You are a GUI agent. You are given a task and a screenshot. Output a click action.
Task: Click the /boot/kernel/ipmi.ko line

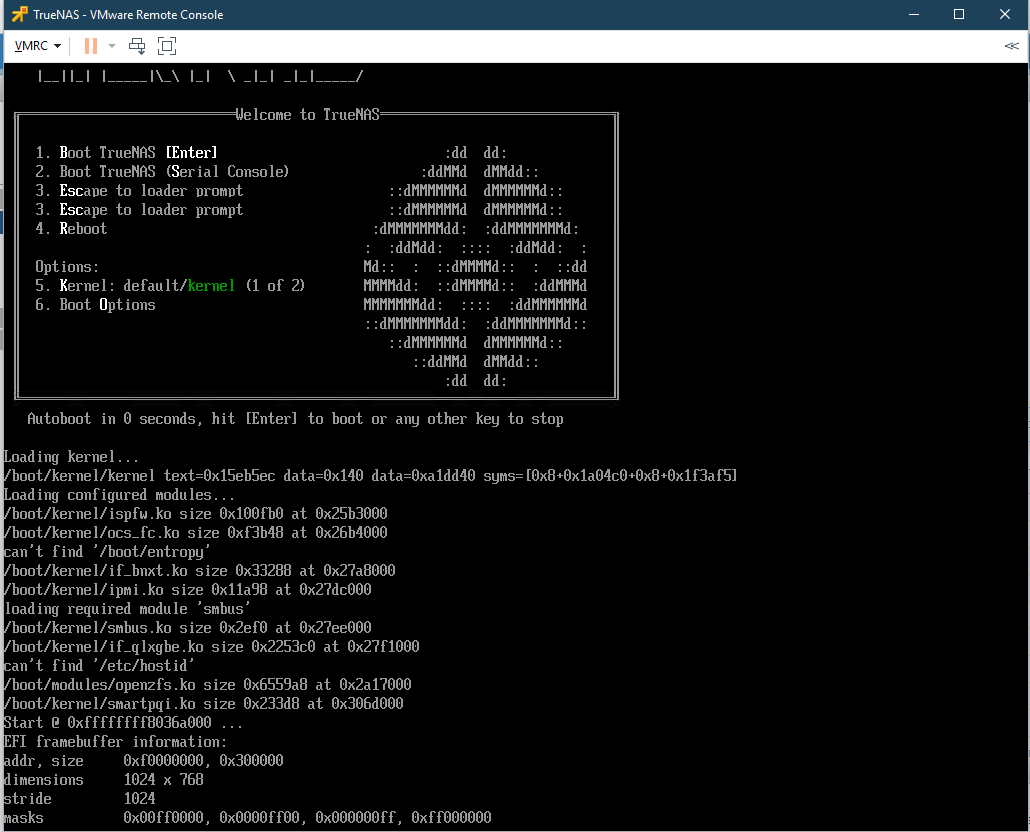(188, 590)
